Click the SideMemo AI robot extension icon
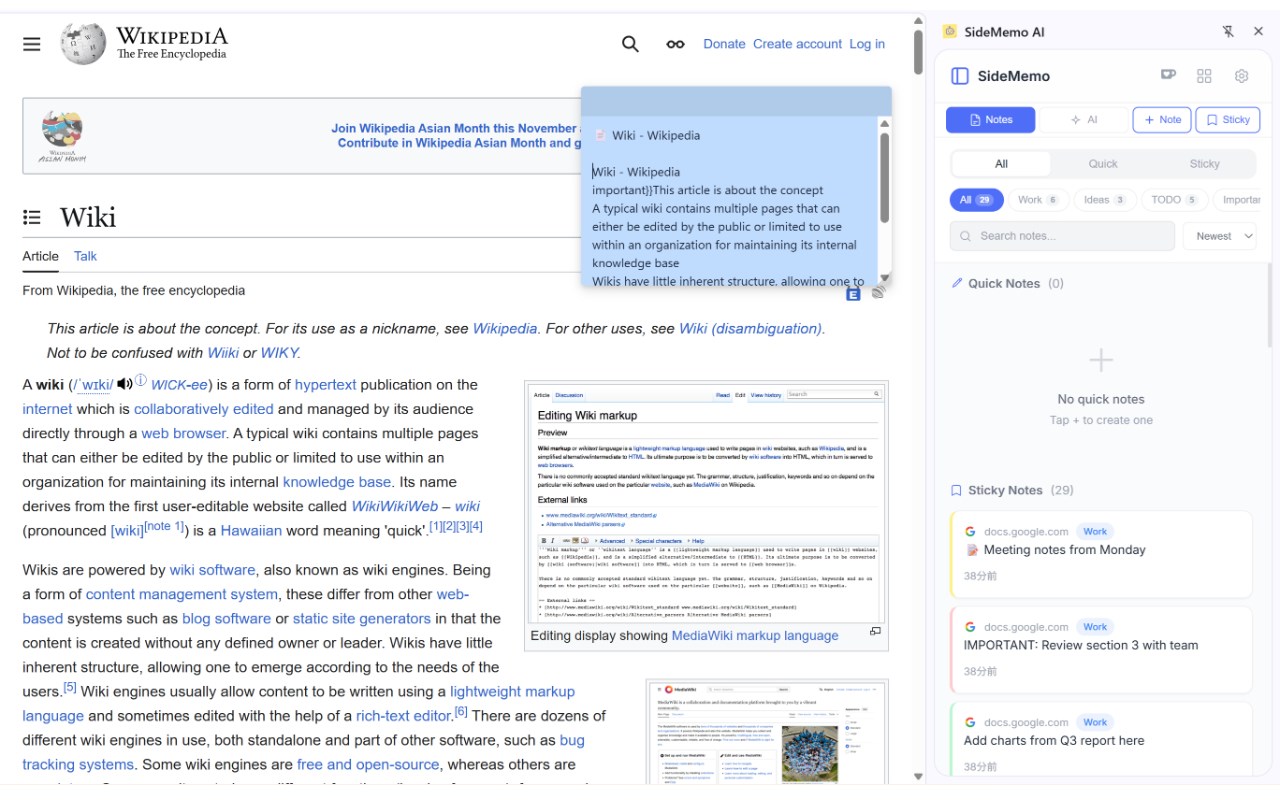 pos(950,32)
